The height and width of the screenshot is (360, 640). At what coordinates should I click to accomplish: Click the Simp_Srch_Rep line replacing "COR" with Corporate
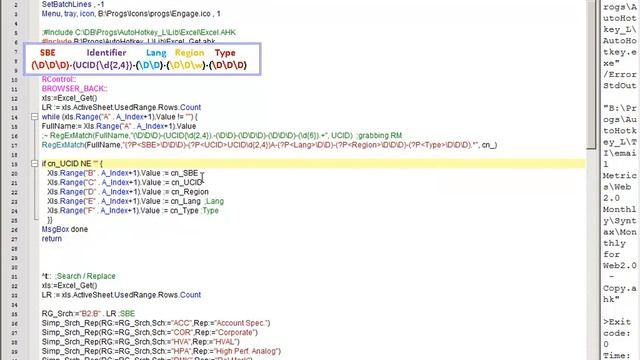tap(150, 333)
